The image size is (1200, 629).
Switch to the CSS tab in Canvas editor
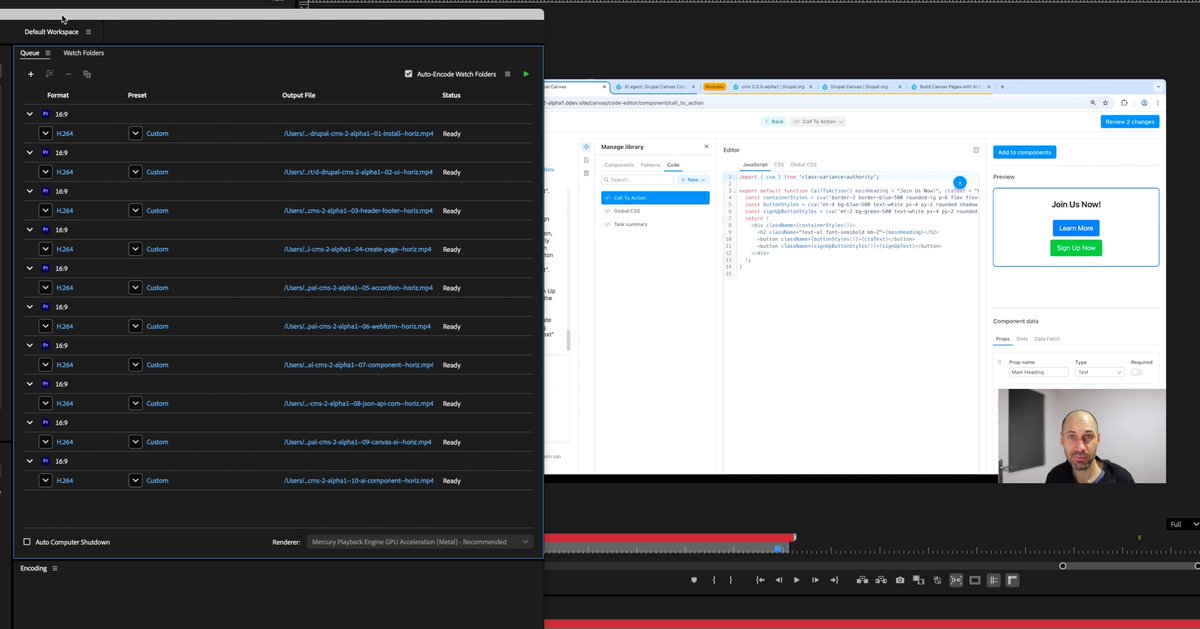[x=779, y=164]
